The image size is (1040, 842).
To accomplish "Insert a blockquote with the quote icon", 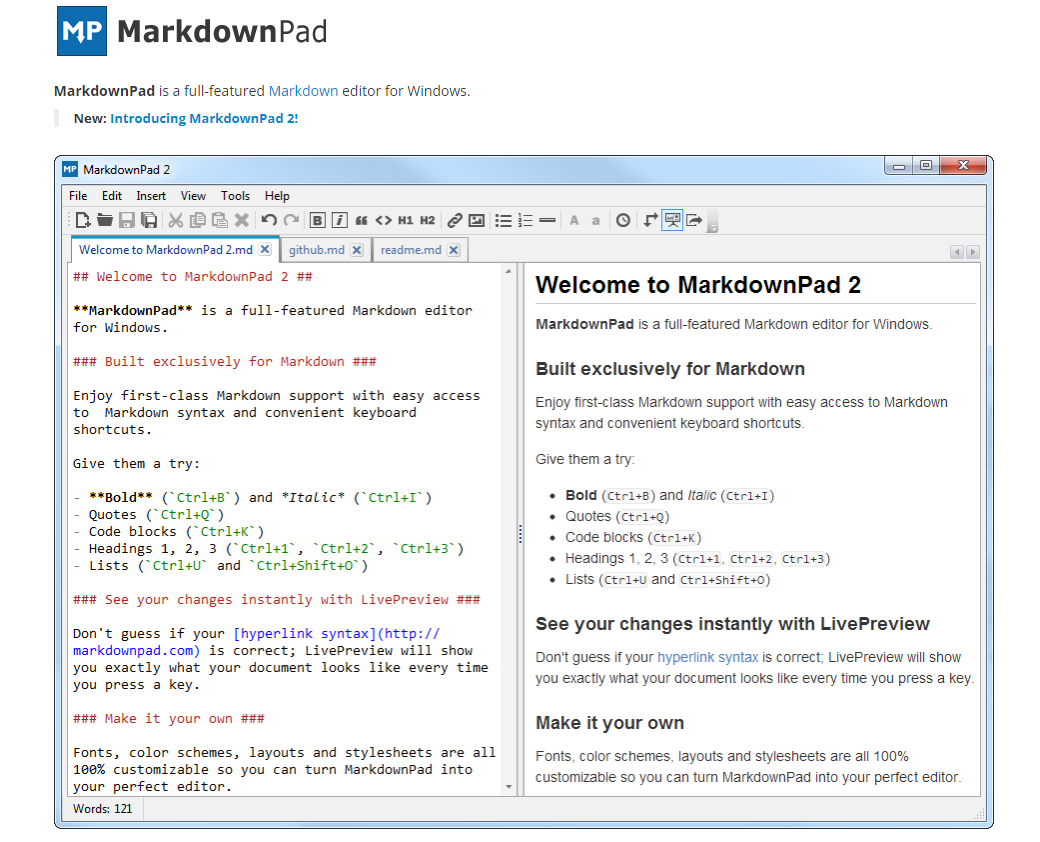I will coord(361,220).
